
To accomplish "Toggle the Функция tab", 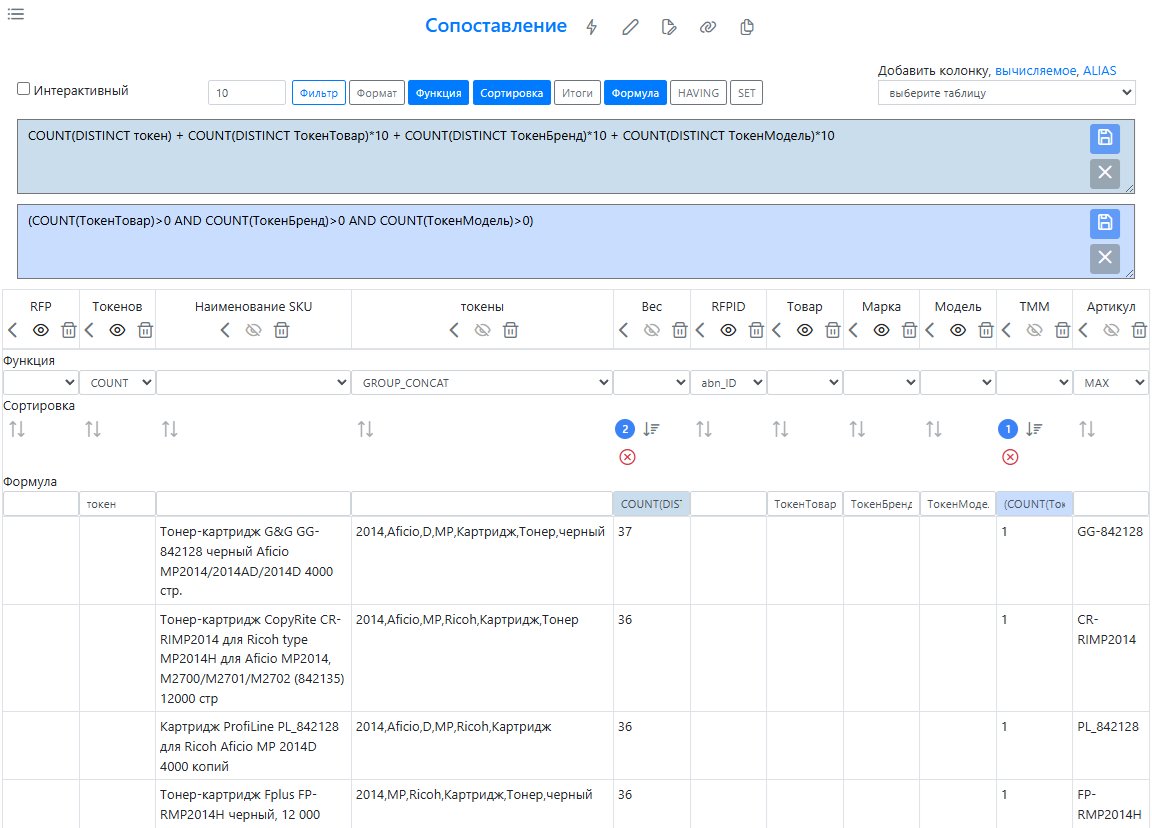I will pyautogui.click(x=439, y=93).
